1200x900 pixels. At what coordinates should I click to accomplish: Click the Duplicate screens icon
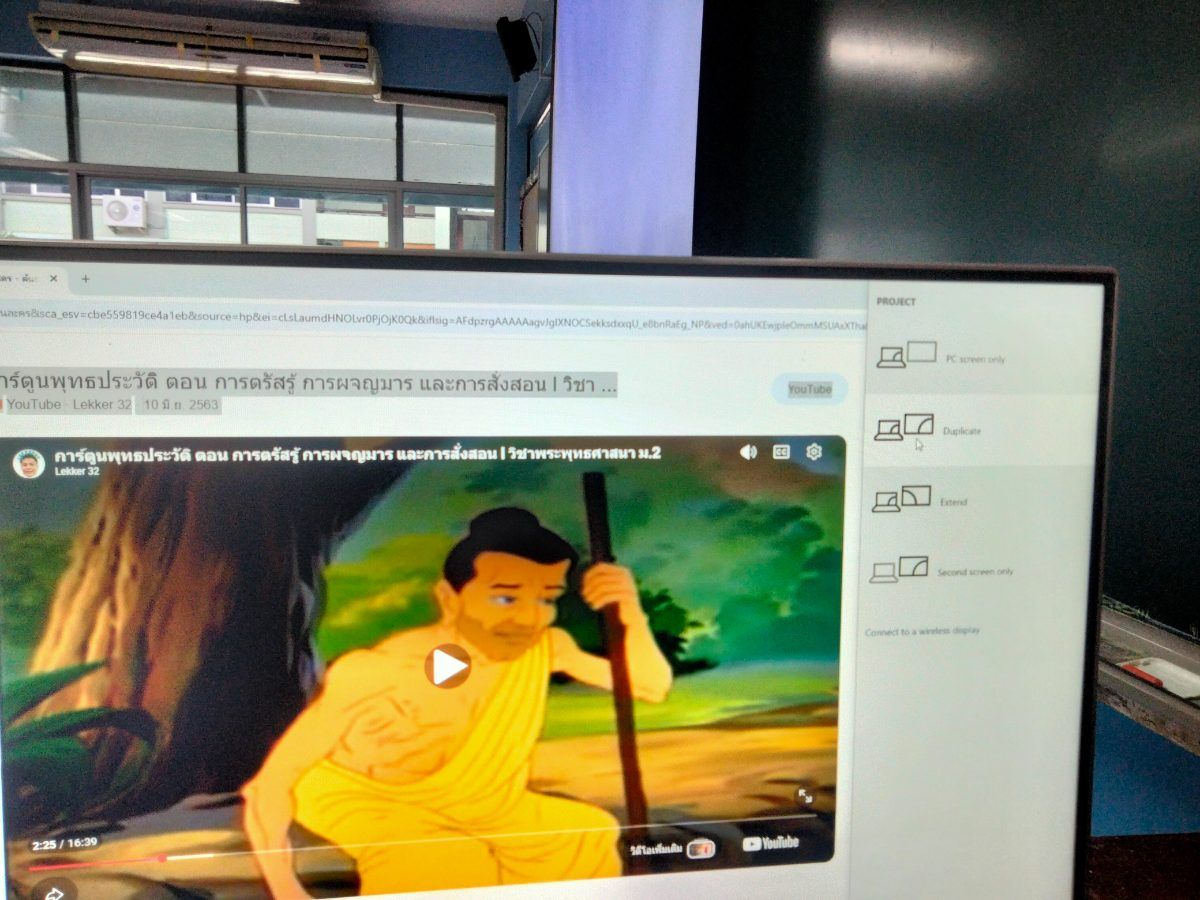904,427
